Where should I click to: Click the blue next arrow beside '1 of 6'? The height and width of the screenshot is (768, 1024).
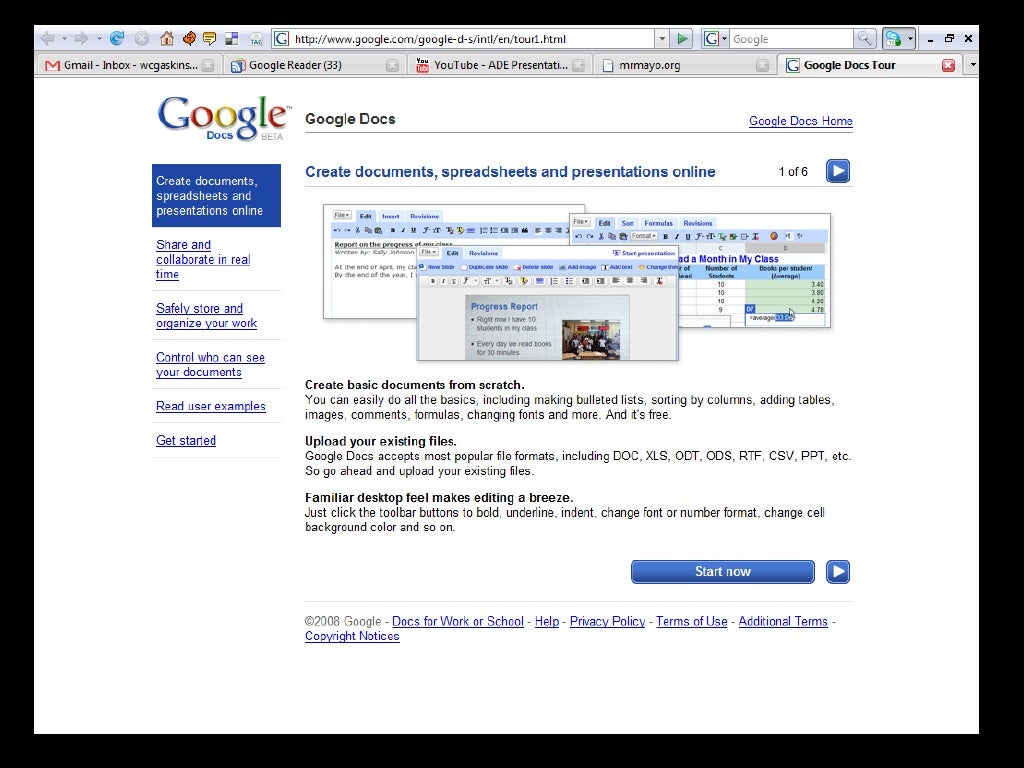pyautogui.click(x=838, y=172)
